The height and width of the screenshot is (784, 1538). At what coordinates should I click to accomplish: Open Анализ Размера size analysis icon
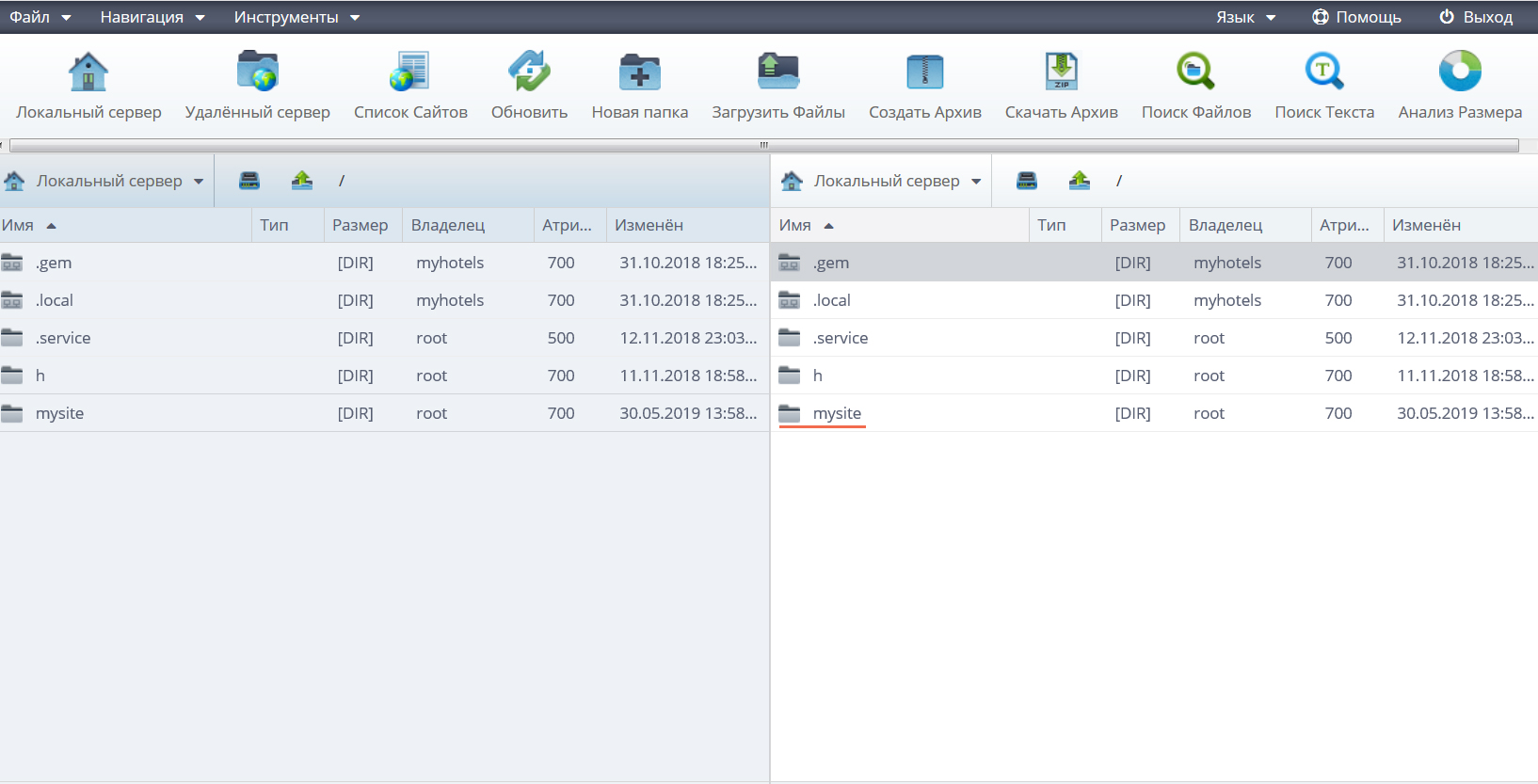(1460, 72)
